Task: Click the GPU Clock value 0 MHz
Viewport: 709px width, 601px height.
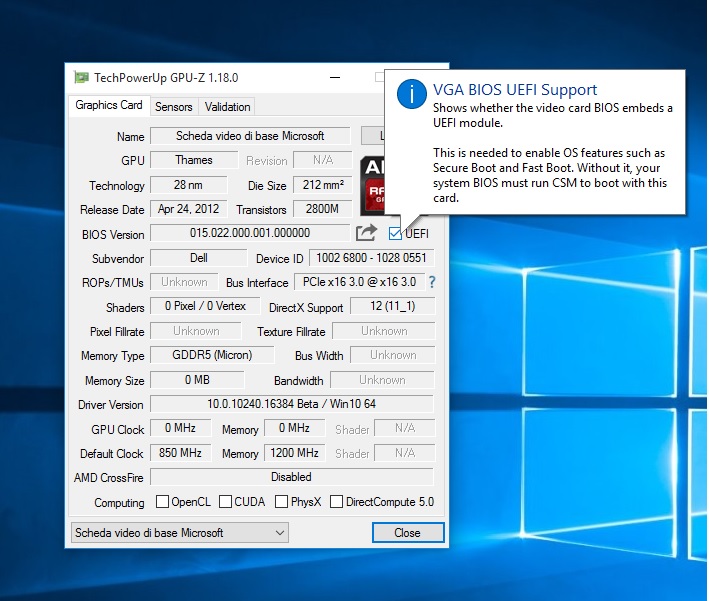Action: coord(180,428)
